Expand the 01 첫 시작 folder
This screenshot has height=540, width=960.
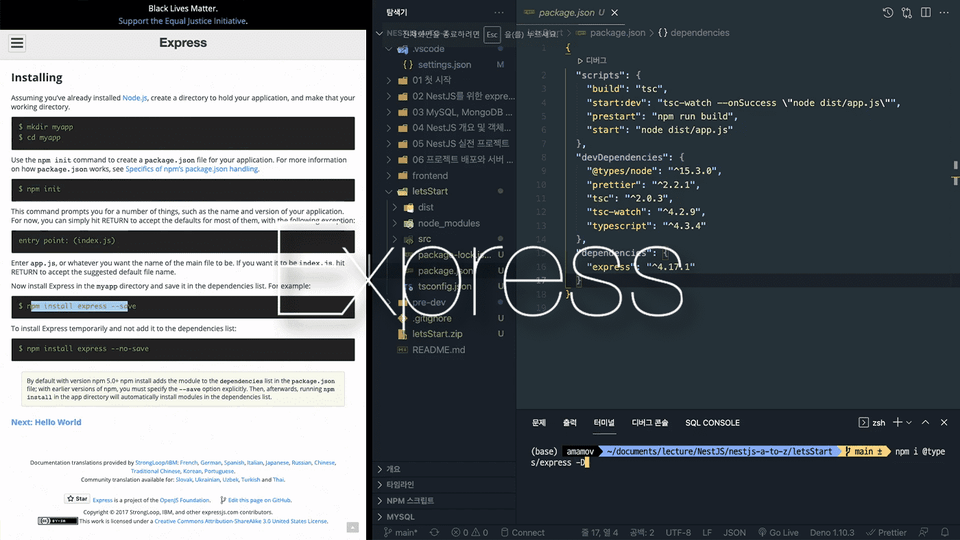389,80
